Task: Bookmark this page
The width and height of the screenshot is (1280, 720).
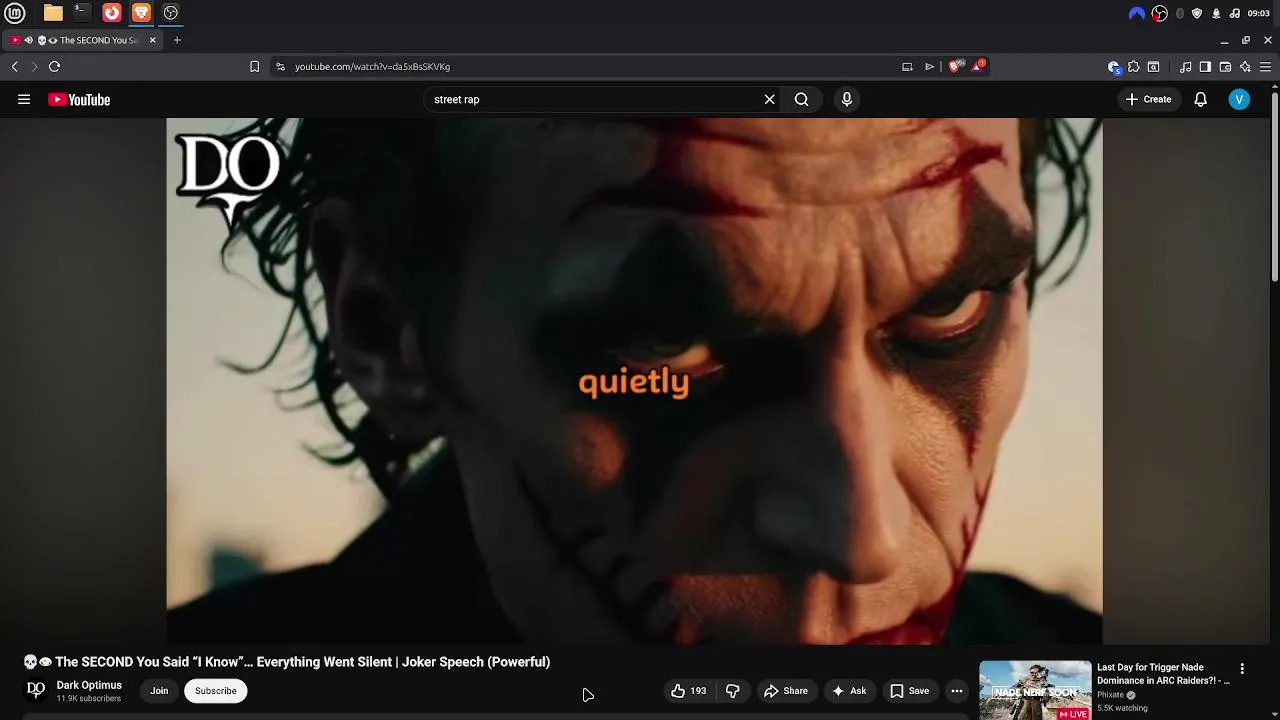Action: pos(254,67)
